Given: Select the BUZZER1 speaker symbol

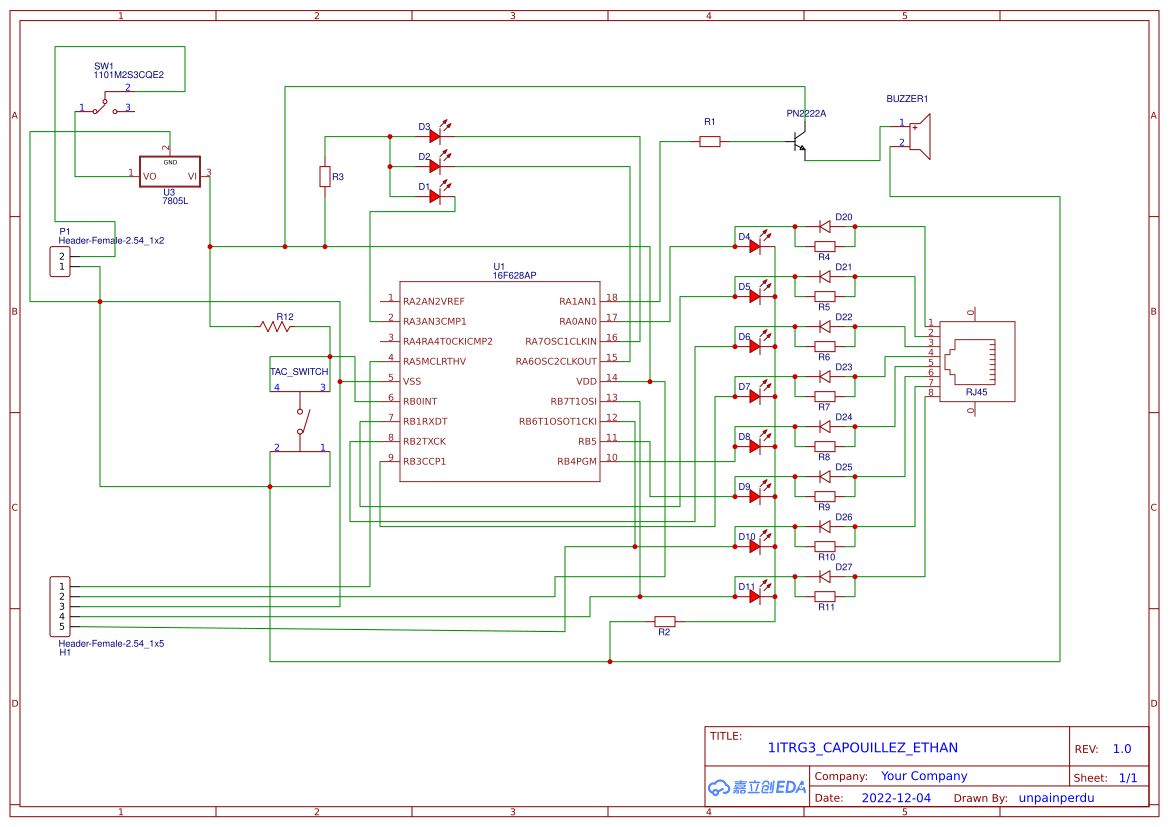Looking at the screenshot, I should (921, 135).
